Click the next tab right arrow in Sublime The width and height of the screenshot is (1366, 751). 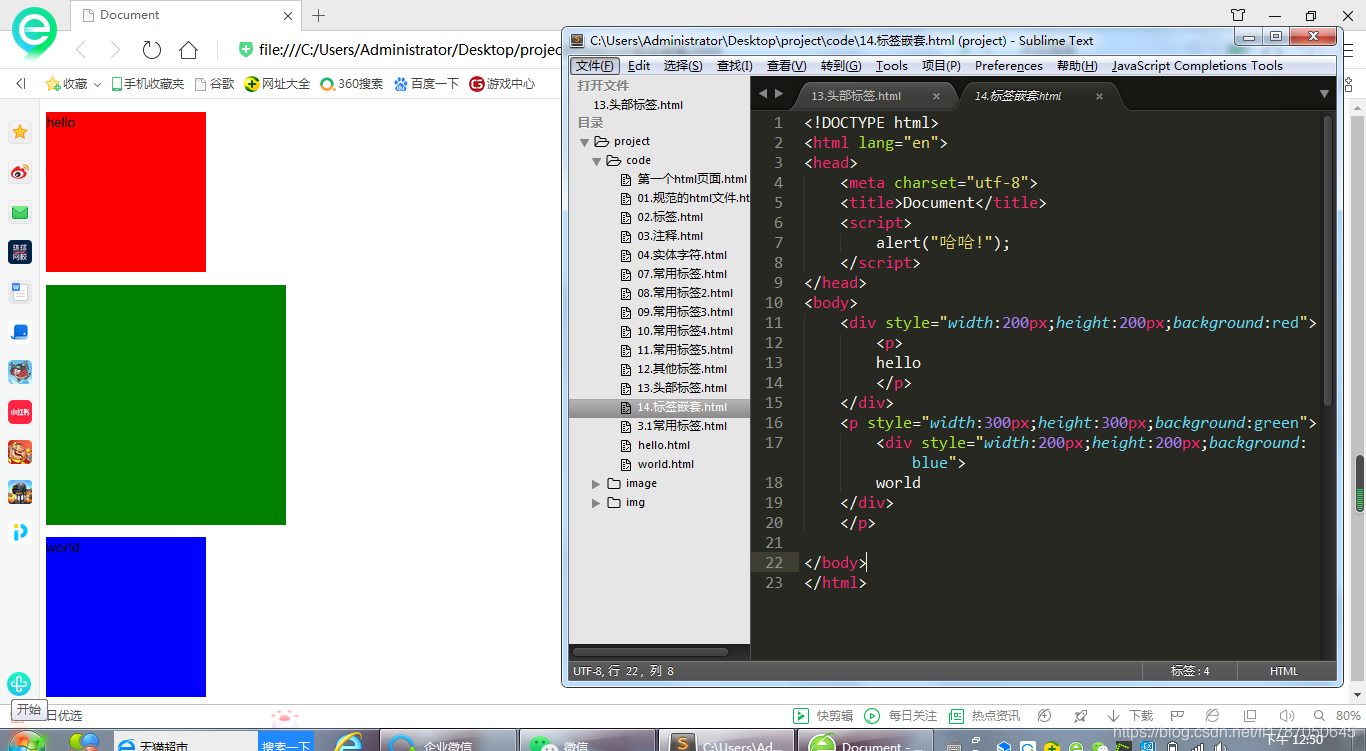[779, 94]
